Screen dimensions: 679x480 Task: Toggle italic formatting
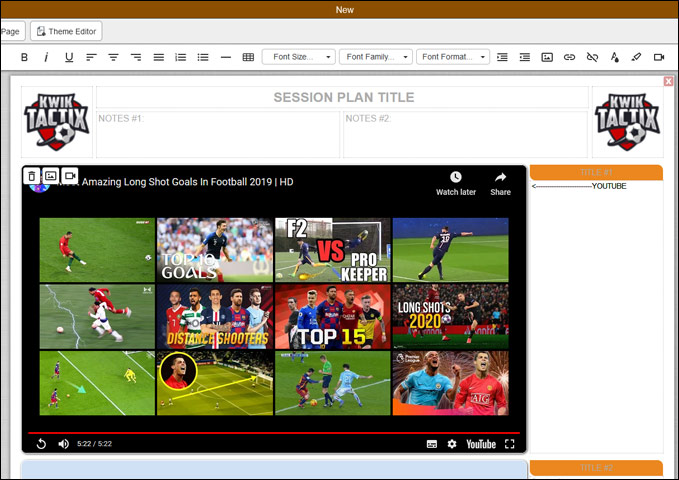pos(46,57)
